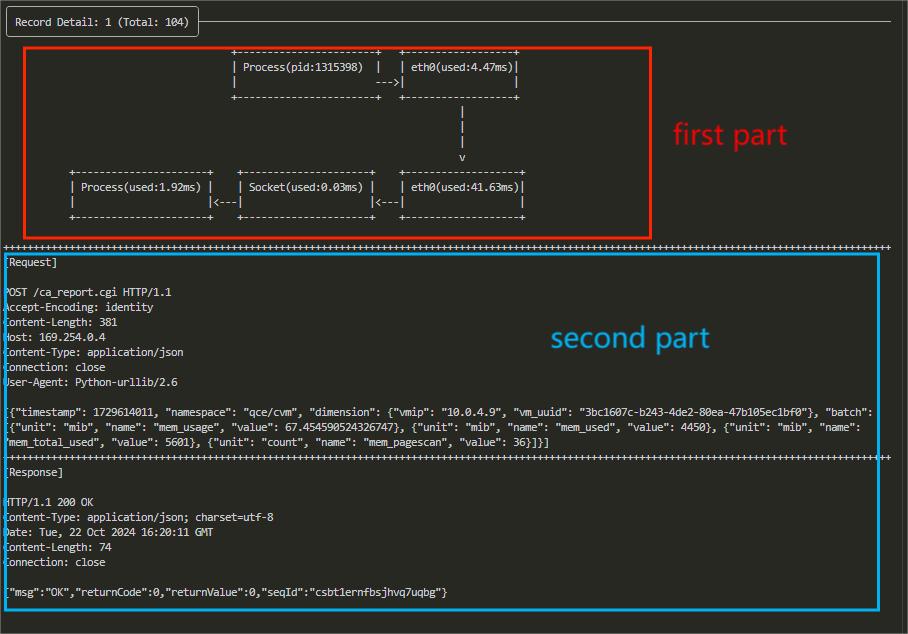The image size is (908, 634).
Task: Click the Record Detail: 1 (Total: 104) title
Action: pos(101,22)
